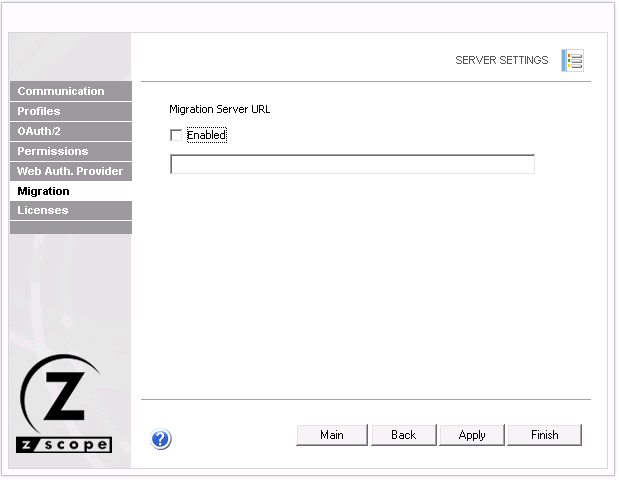Open Web Auth. Provider settings
The width and height of the screenshot is (618, 480).
coord(70,171)
